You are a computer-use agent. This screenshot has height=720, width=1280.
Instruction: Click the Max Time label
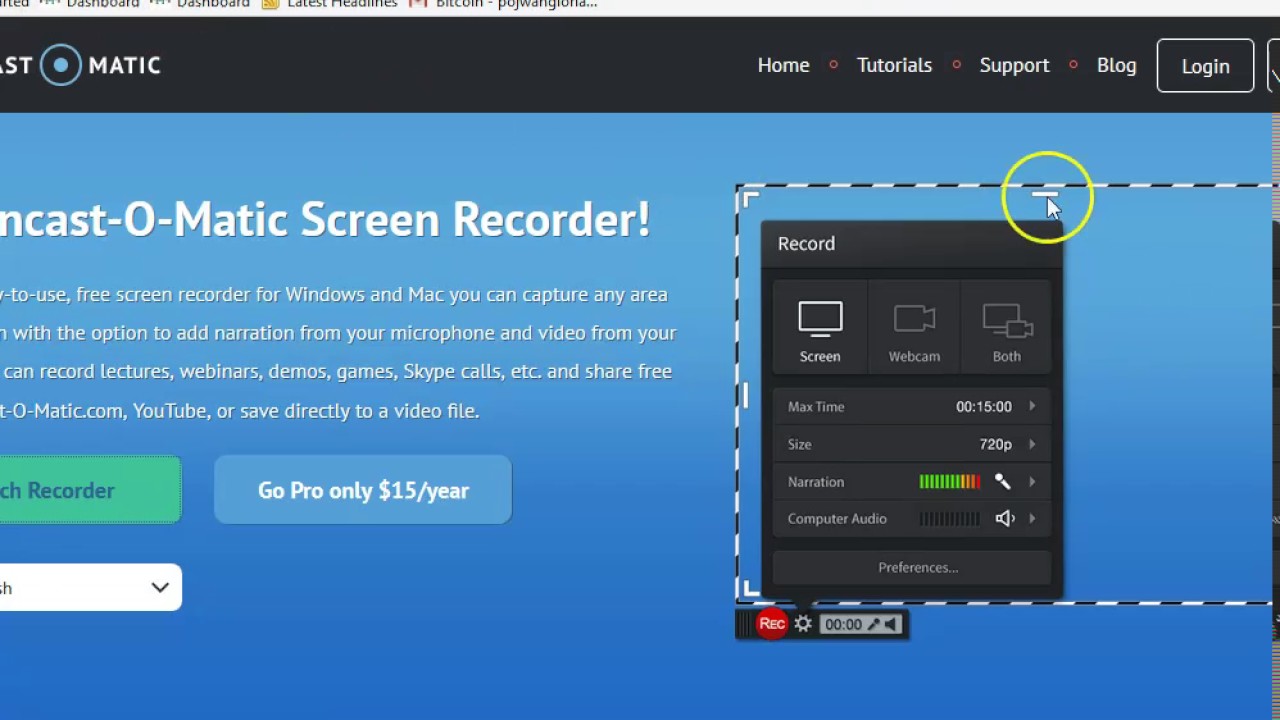pyautogui.click(x=816, y=406)
